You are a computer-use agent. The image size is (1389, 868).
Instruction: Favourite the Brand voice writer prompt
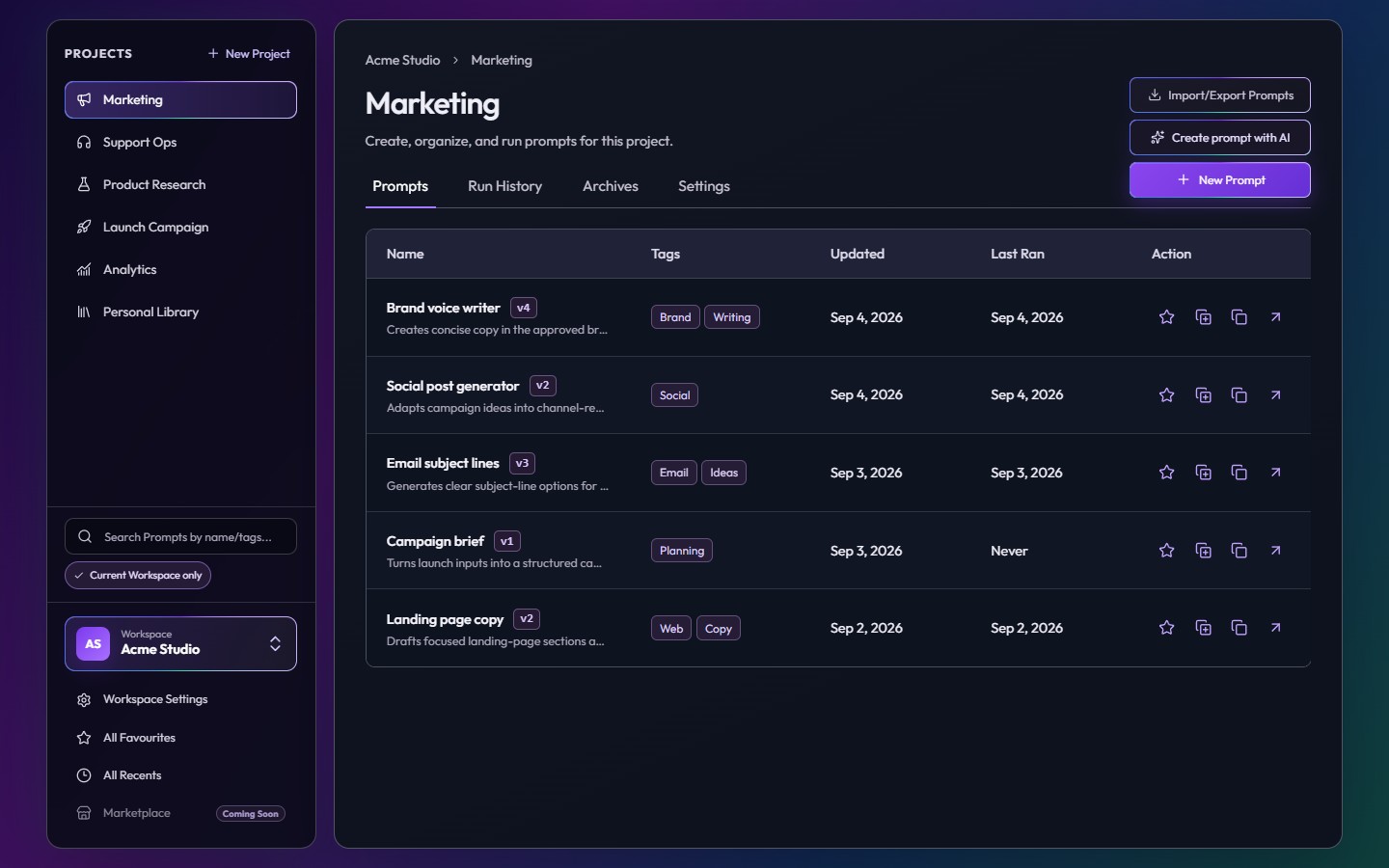[x=1166, y=317]
